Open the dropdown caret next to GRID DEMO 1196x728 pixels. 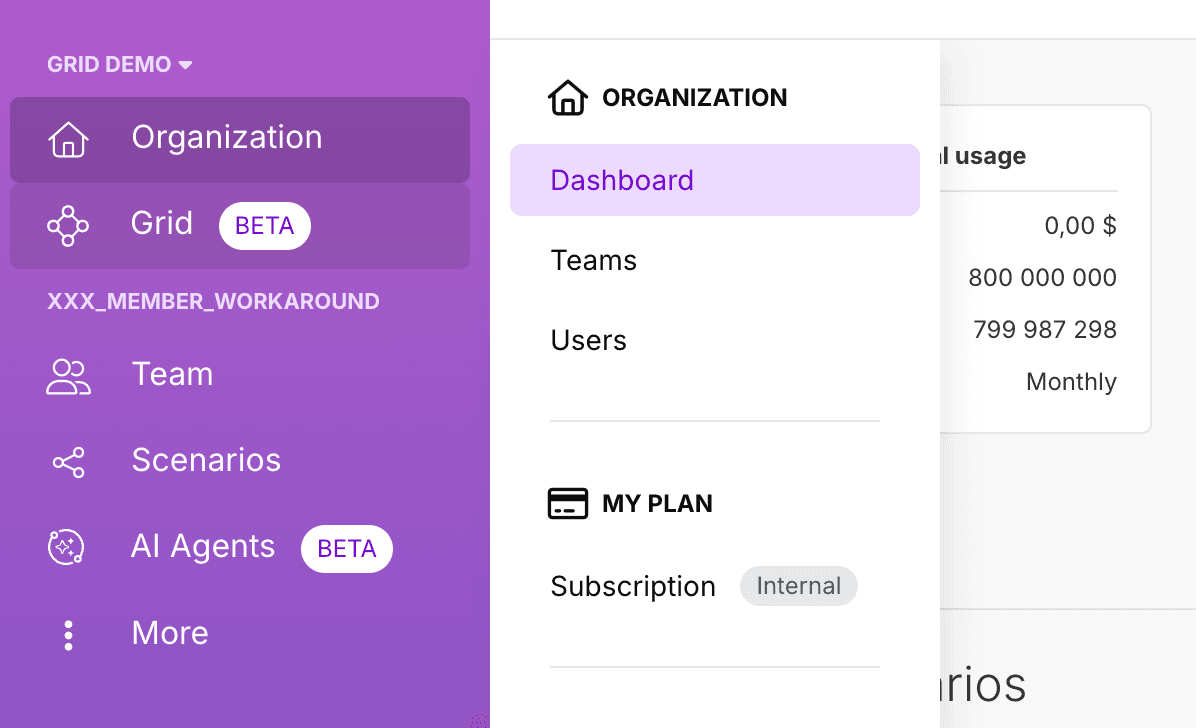pyautogui.click(x=185, y=66)
